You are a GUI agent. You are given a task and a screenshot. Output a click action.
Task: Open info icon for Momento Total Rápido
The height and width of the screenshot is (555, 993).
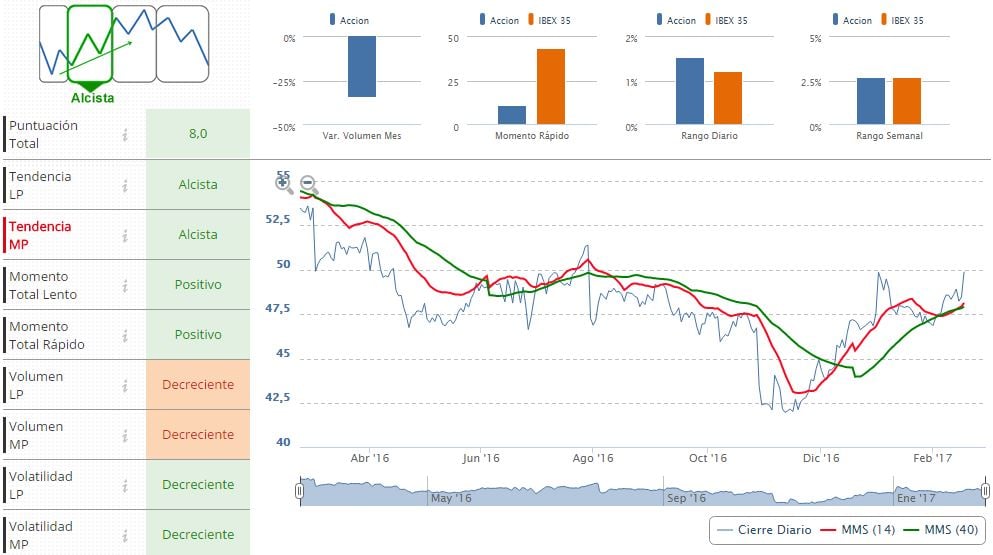(x=125, y=336)
